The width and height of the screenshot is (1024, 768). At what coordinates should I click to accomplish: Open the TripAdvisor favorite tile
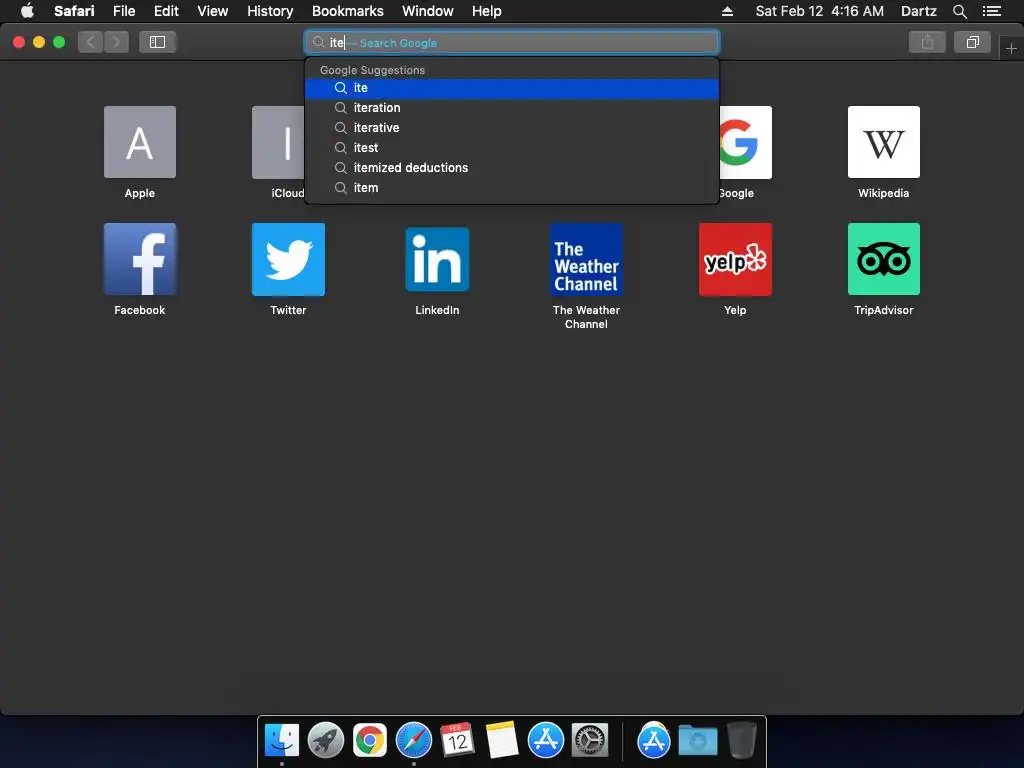(884, 259)
